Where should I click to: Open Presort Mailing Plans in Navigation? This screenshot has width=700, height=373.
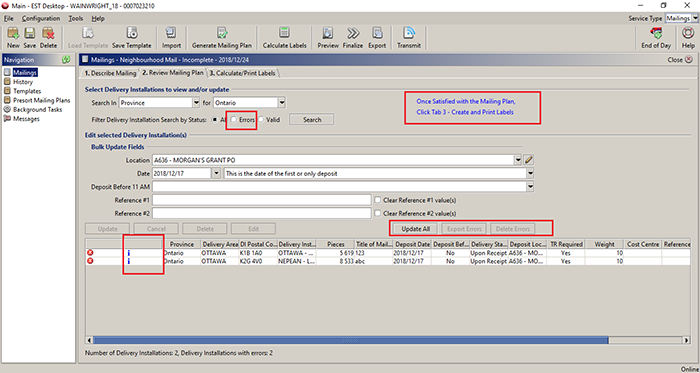42,100
